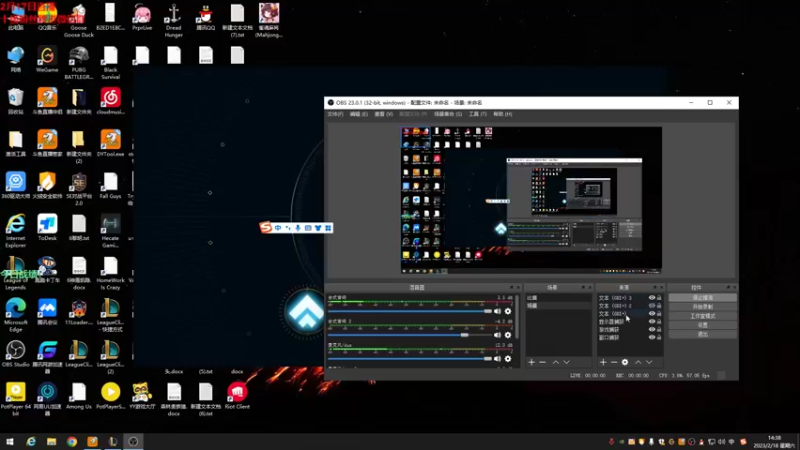The height and width of the screenshot is (450, 800).
Task: Select Dread Hunger desktop icon
Action: pyautogui.click(x=173, y=21)
